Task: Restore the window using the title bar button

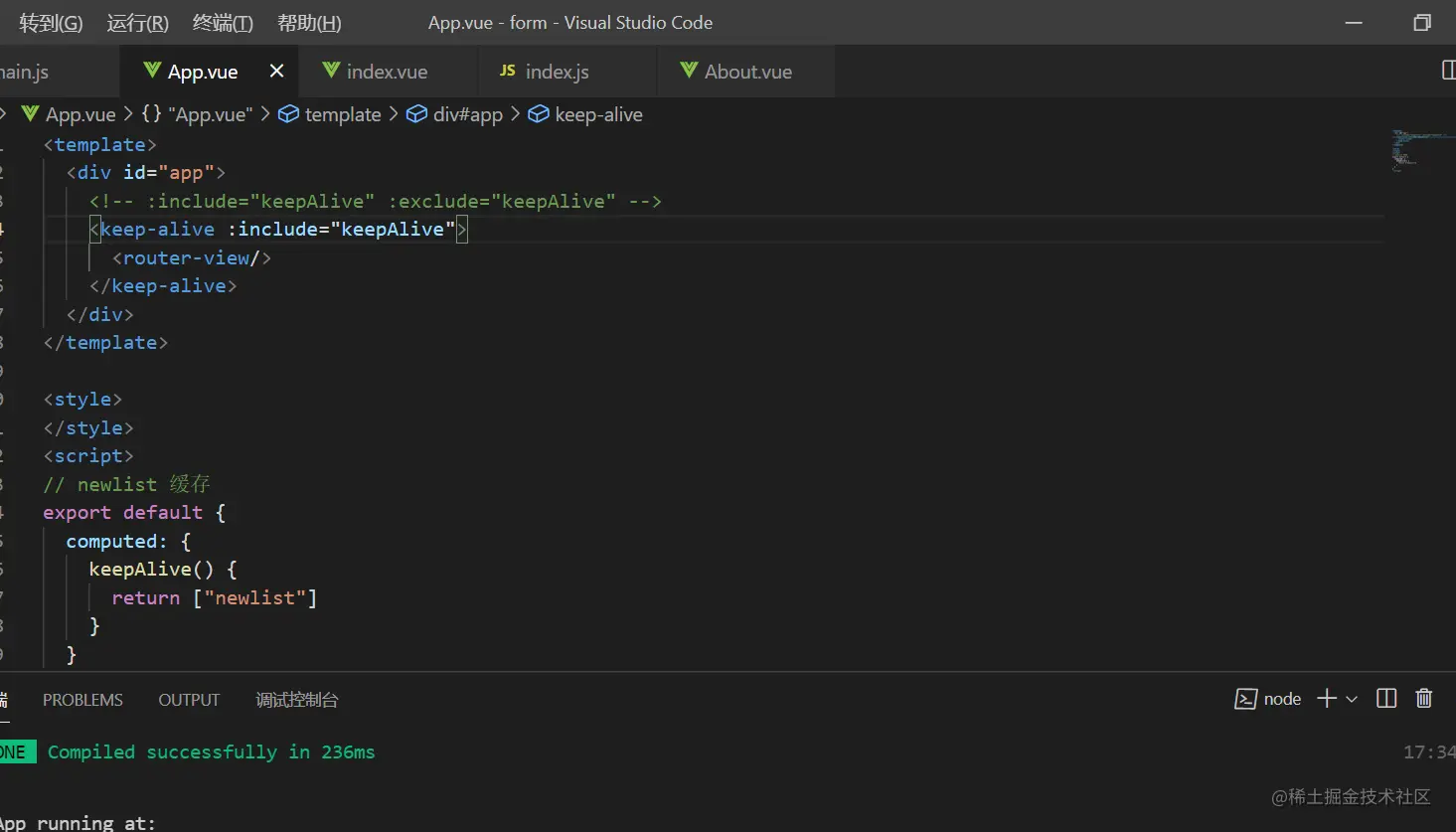Action: pyautogui.click(x=1422, y=23)
